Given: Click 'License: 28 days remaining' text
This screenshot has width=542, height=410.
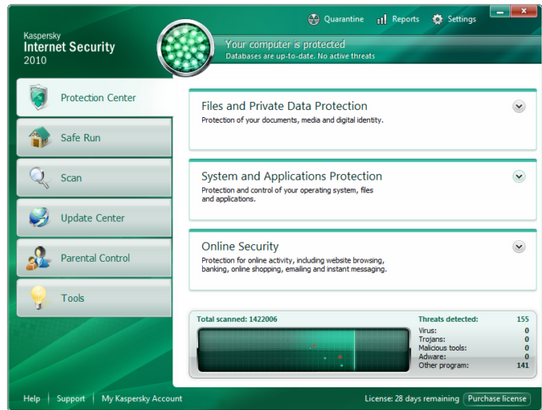Looking at the screenshot, I should 412,399.
